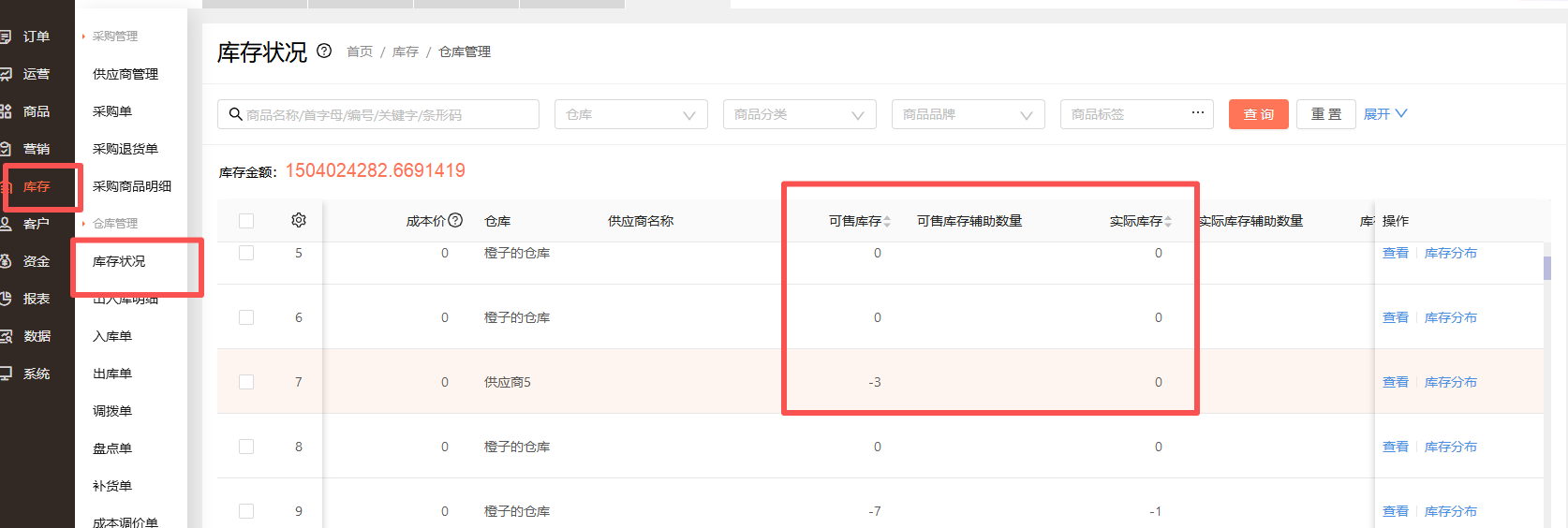Open column settings gear icon

tap(299, 220)
